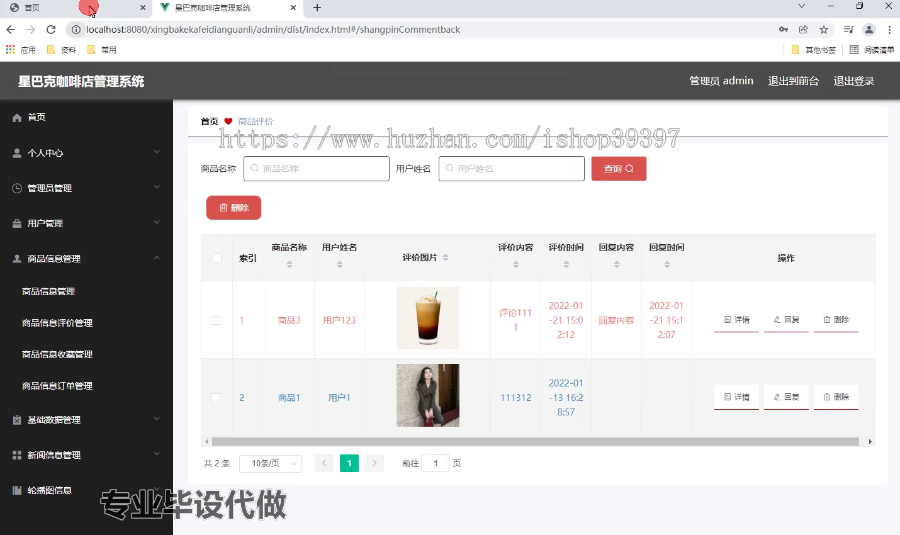
Task: Click the person icon beside 个人中心
Action: click(17, 153)
